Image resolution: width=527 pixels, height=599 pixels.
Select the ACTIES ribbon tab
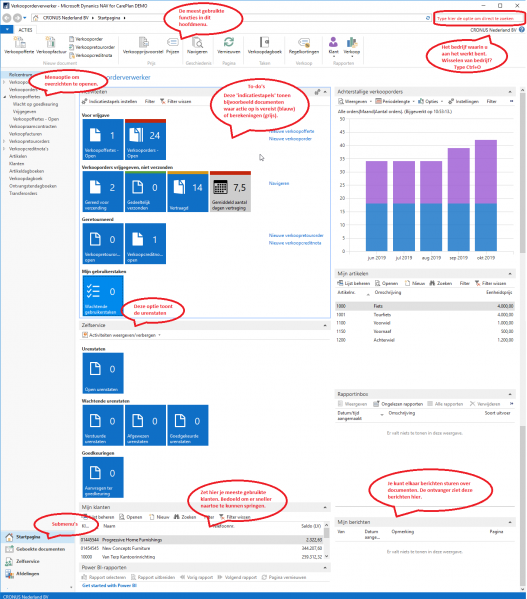25,30
